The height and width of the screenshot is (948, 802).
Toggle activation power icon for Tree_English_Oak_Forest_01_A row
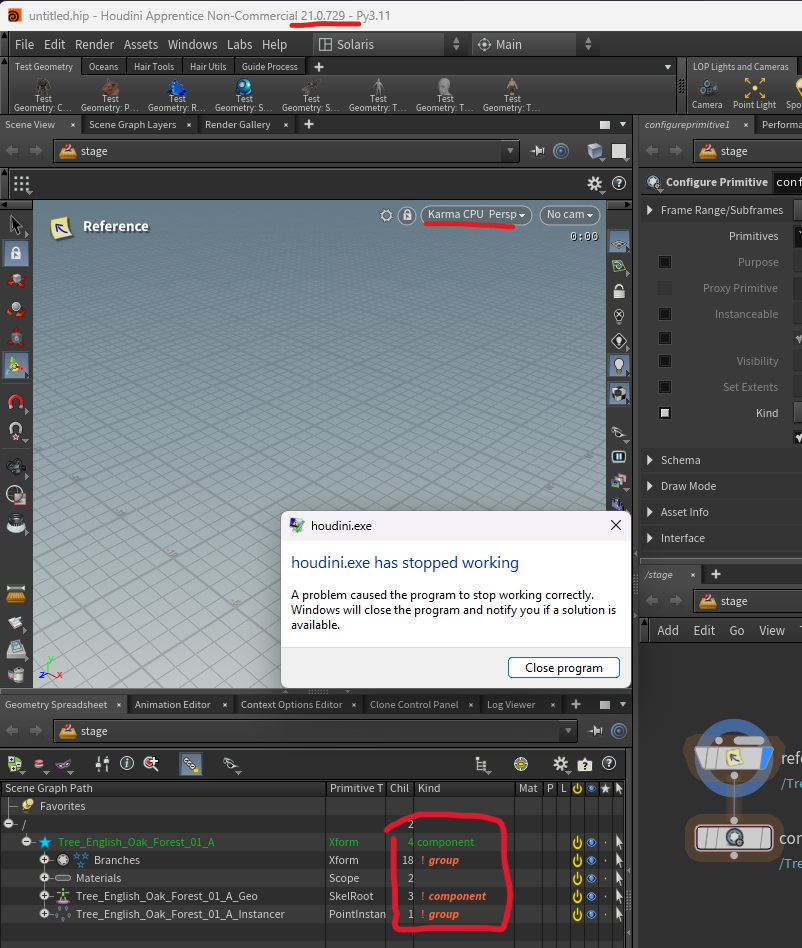tap(577, 842)
